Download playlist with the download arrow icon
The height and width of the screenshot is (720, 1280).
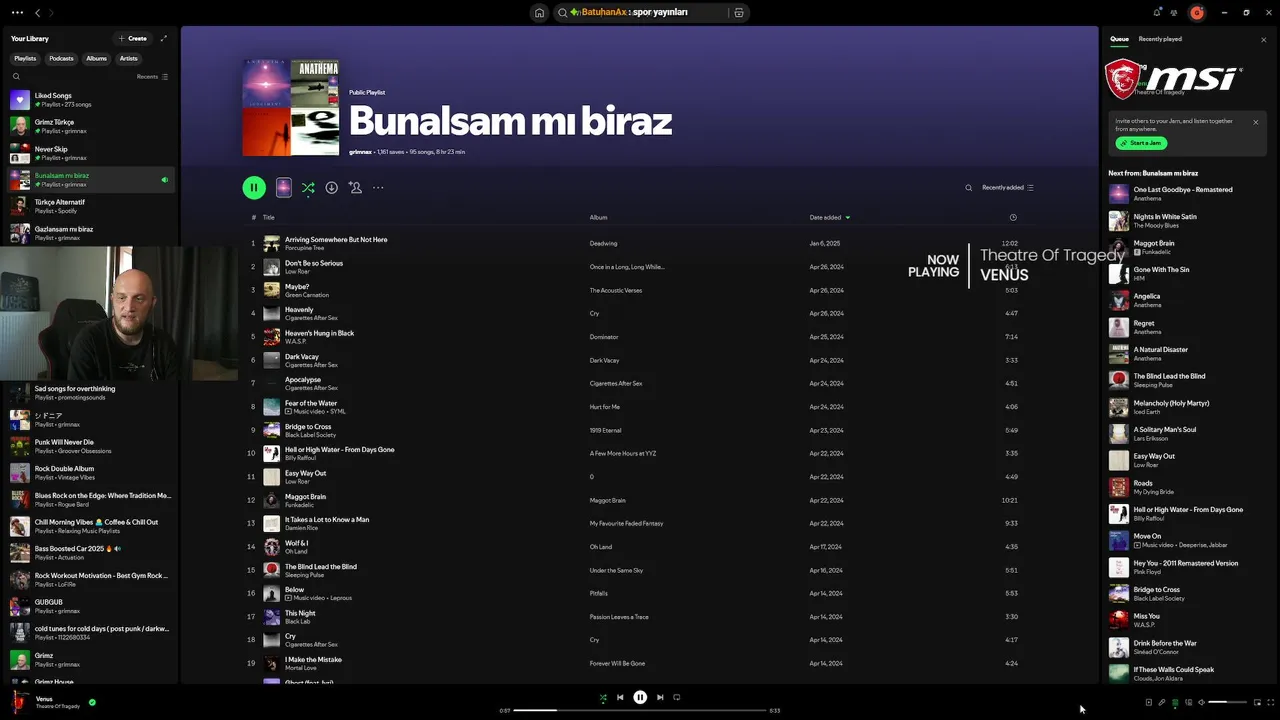(x=331, y=187)
